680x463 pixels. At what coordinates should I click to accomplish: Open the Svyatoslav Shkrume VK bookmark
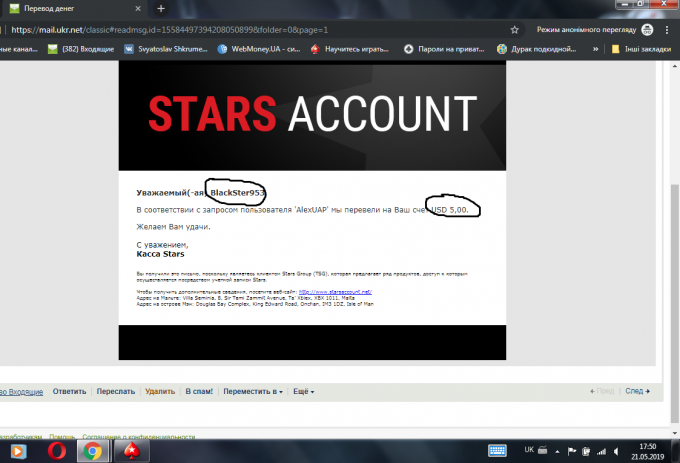coord(166,49)
